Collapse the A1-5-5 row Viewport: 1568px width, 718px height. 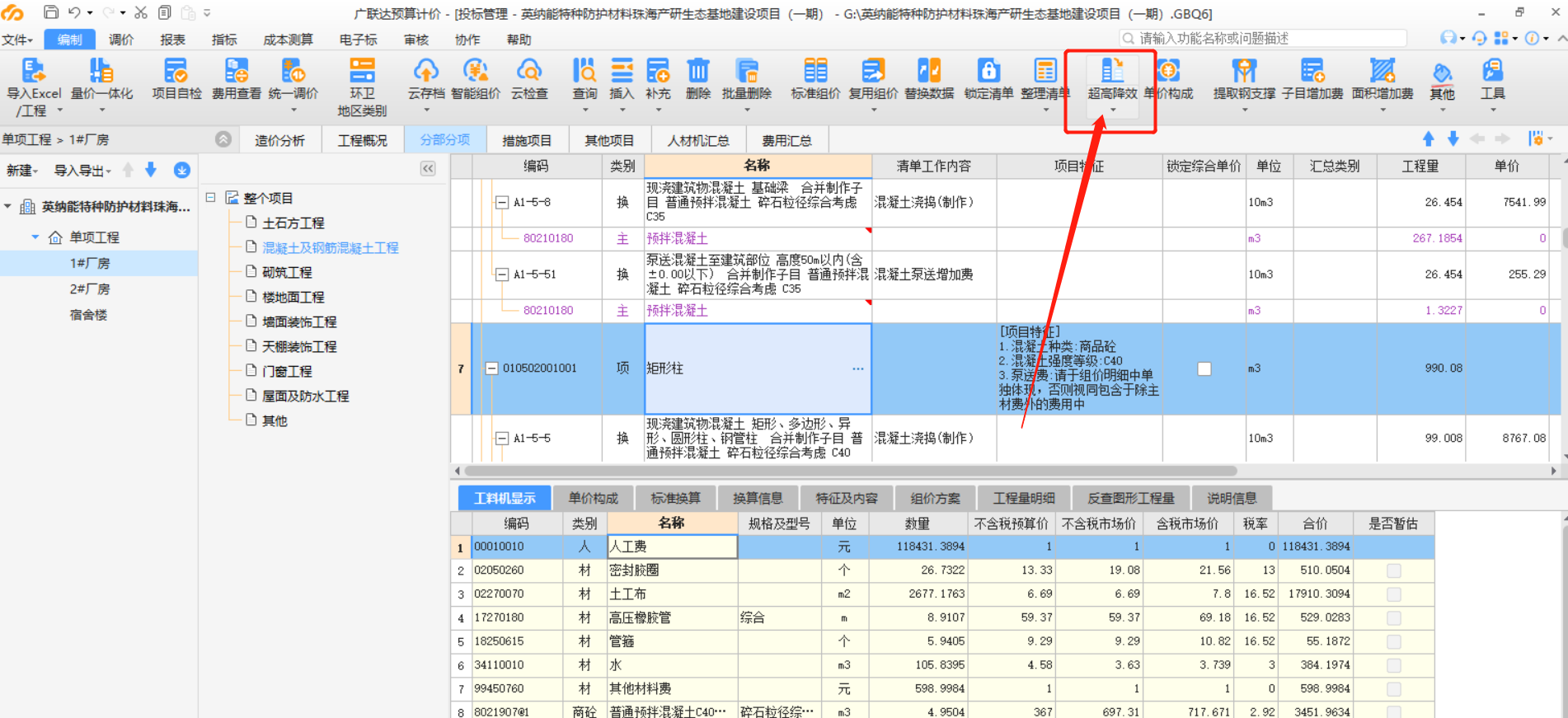(501, 439)
